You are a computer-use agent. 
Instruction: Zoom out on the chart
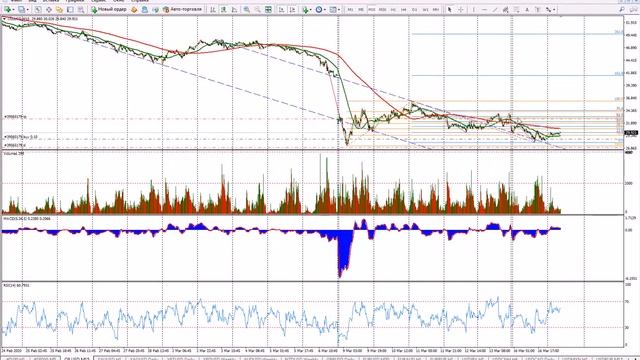[258, 9]
